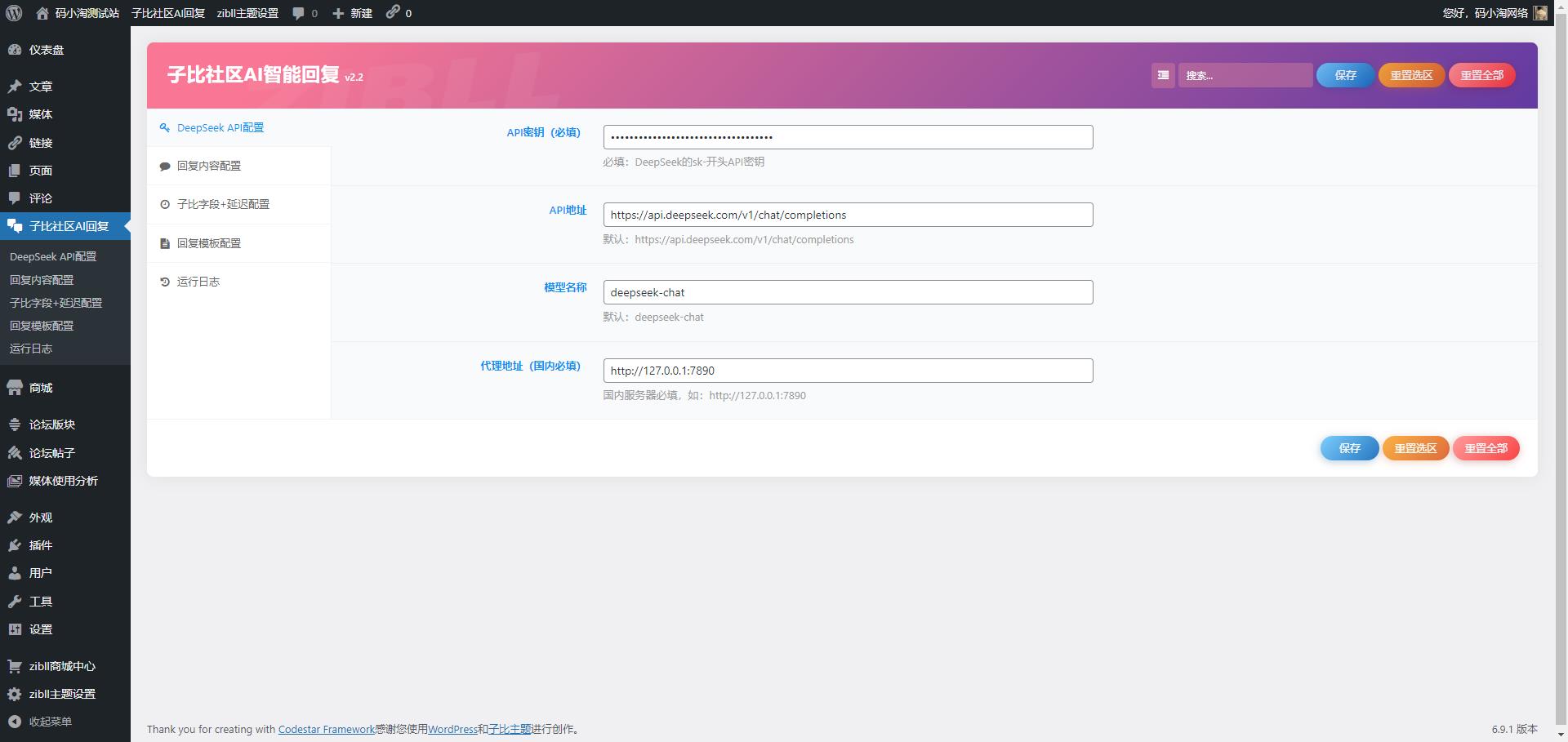Click the user avatar in top-right corner
Screen dimensions: 1568x742
[x=1540, y=13]
